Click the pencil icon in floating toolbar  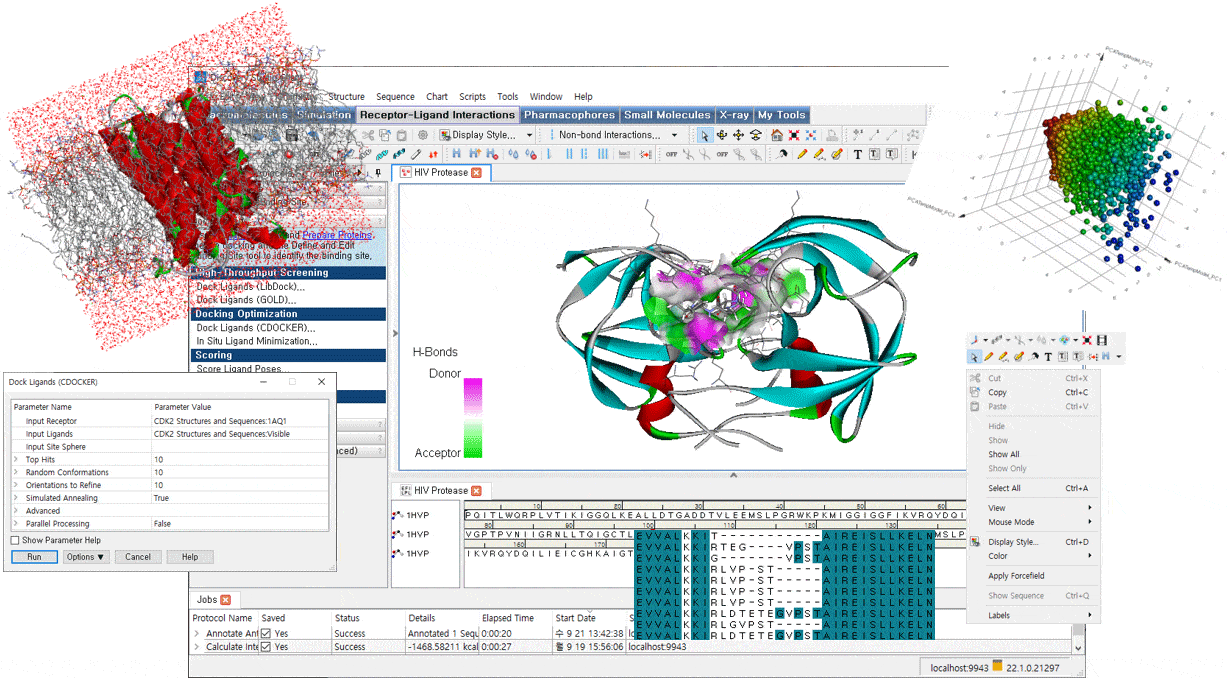988,356
